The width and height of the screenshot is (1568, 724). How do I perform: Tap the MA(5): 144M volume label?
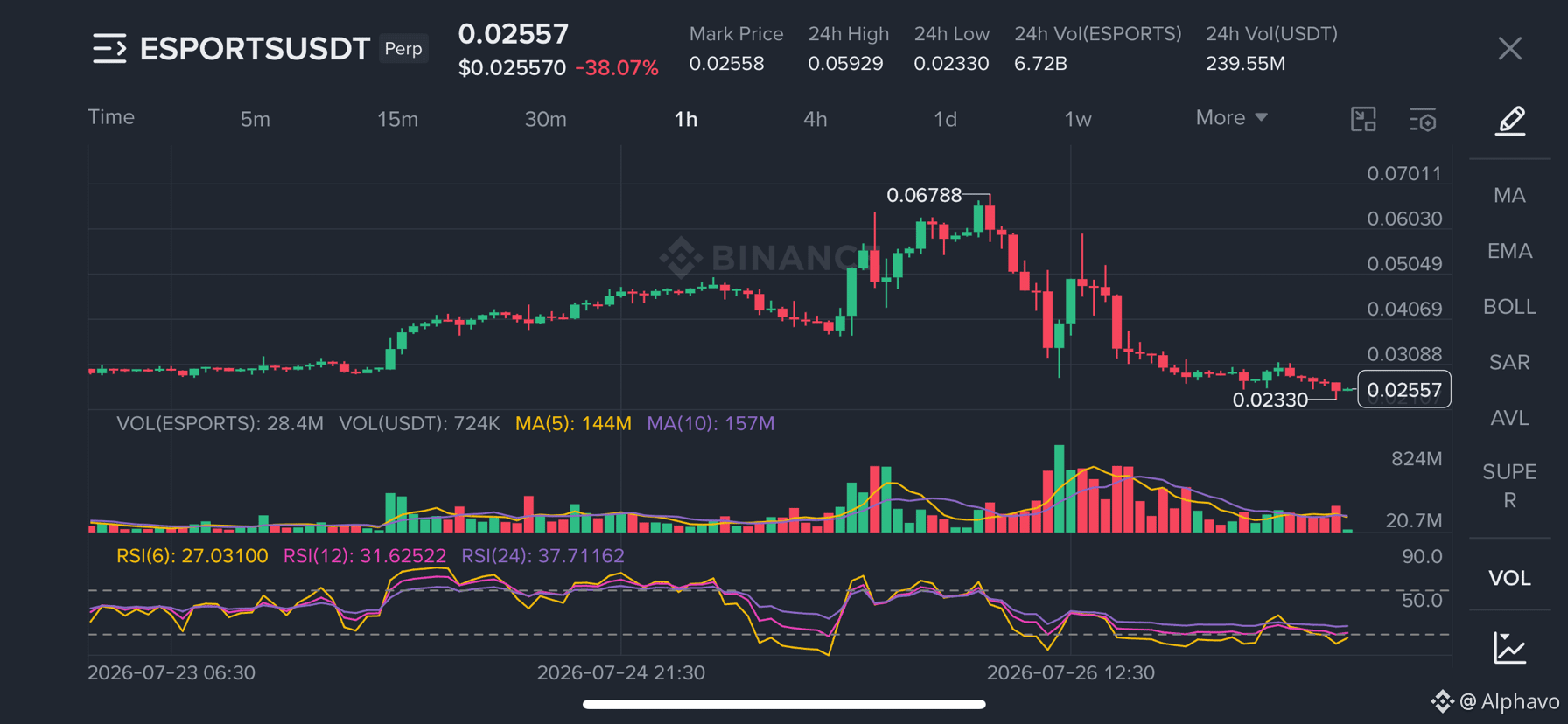pos(573,423)
